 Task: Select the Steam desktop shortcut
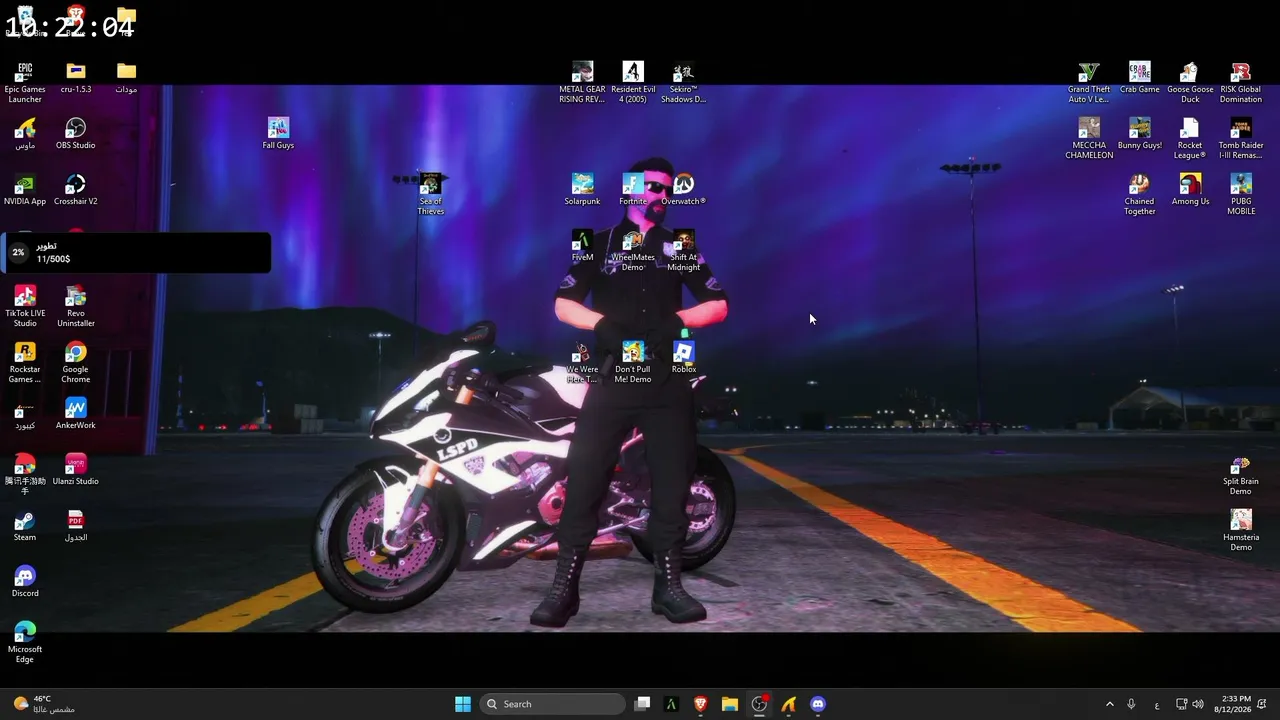(x=25, y=526)
